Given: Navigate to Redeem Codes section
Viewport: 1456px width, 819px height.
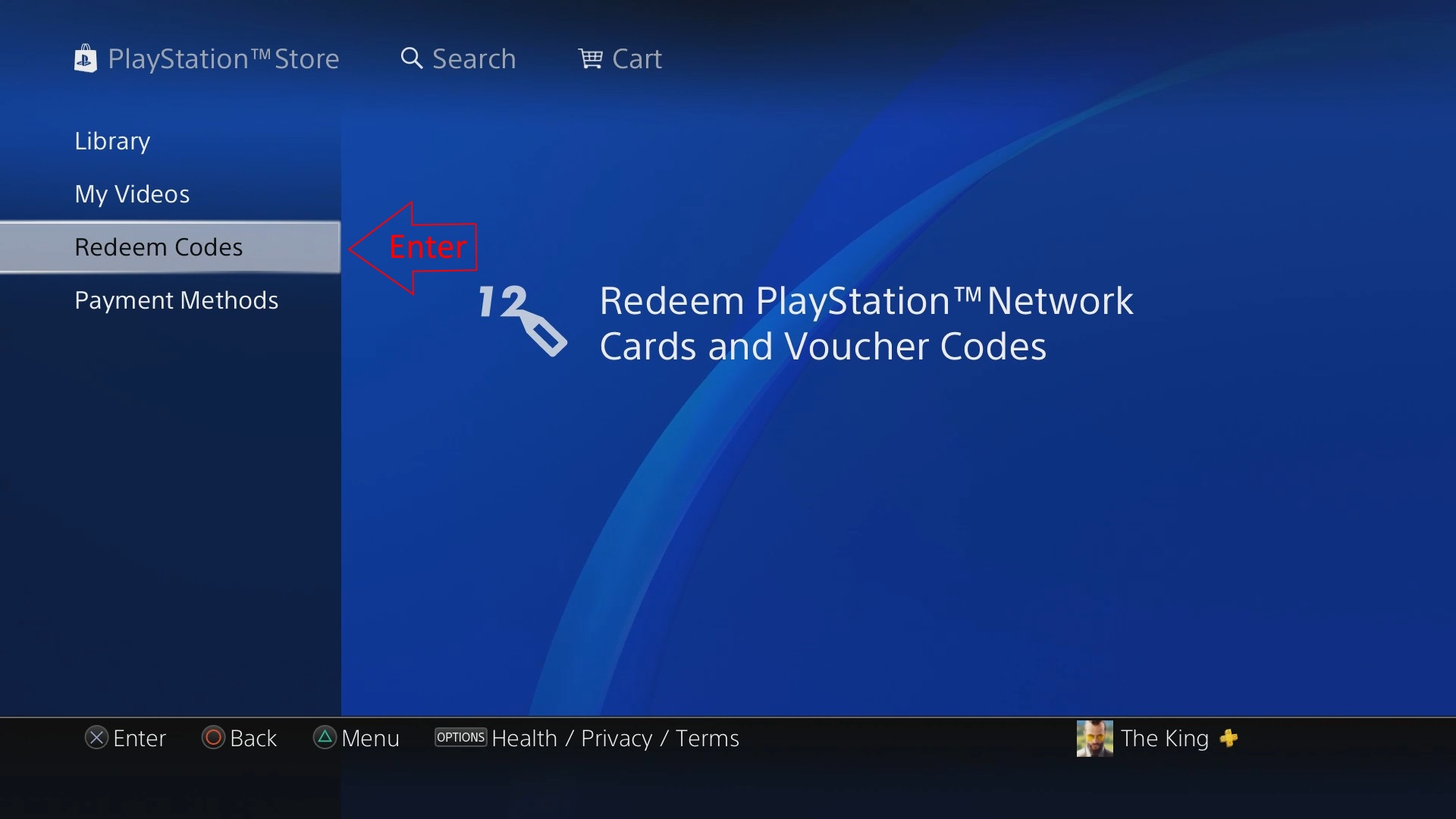Looking at the screenshot, I should pyautogui.click(x=159, y=245).
